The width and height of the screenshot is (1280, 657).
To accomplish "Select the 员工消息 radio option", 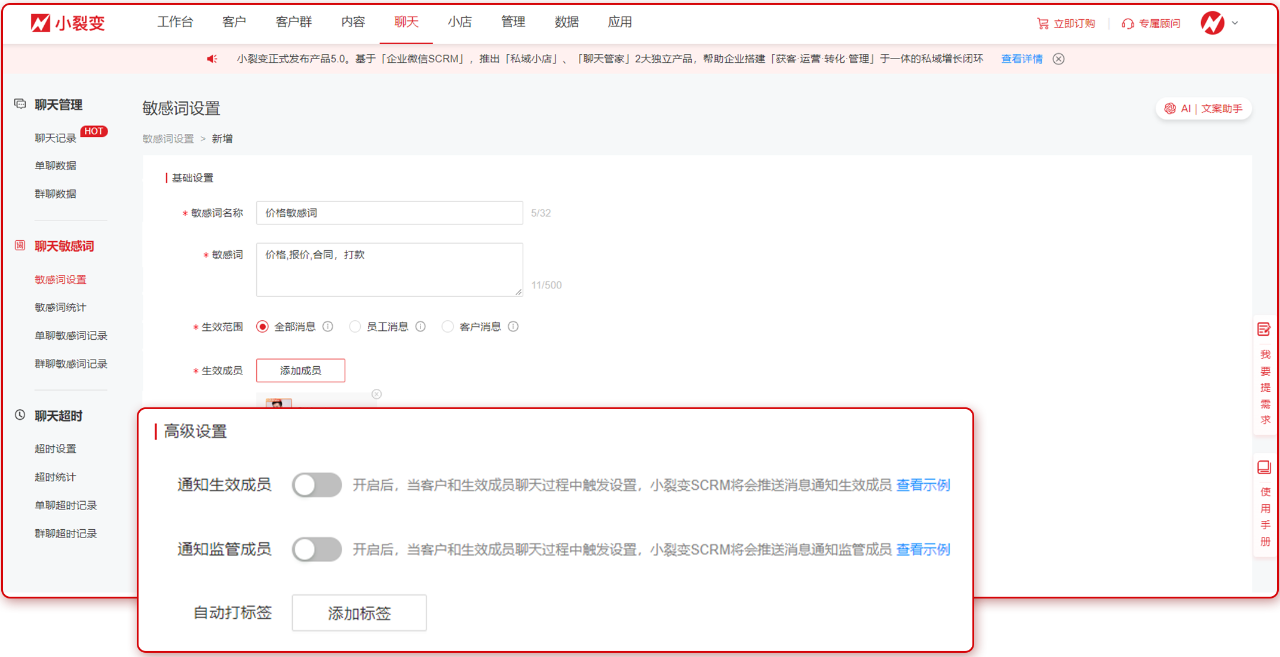I will coord(355,327).
